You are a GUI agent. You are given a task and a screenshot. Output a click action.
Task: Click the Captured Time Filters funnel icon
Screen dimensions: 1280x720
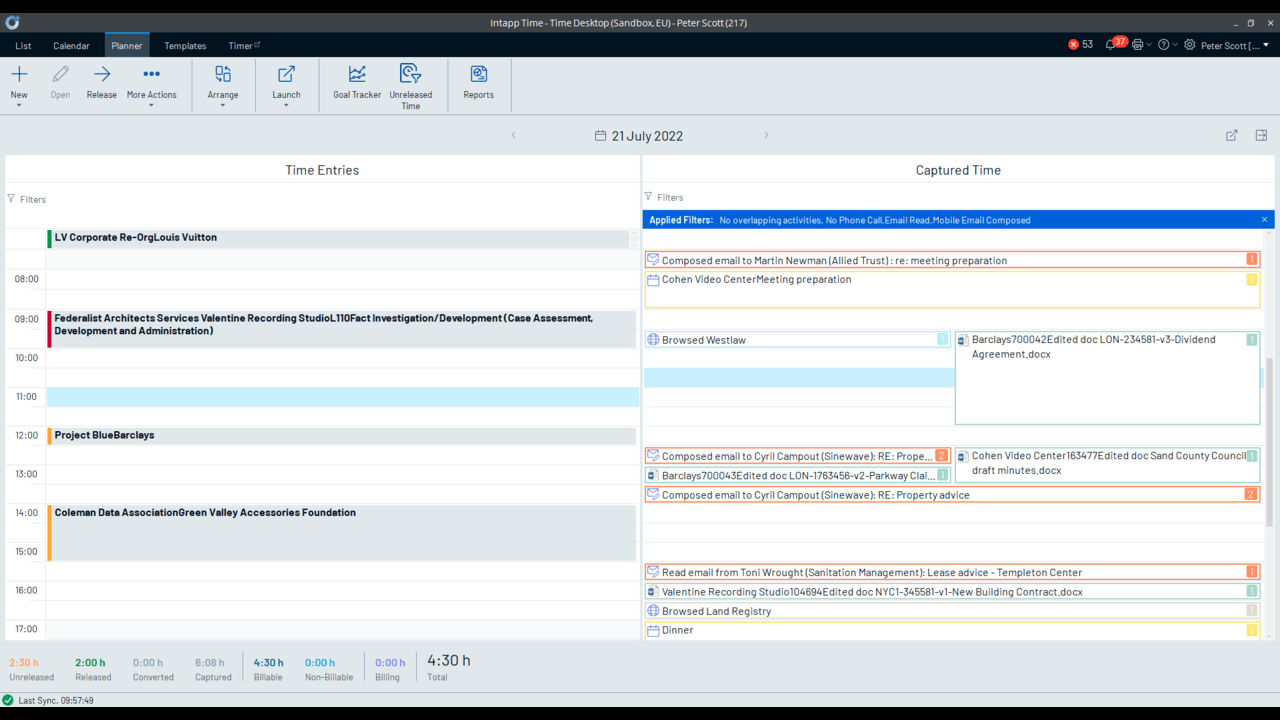[x=648, y=197]
